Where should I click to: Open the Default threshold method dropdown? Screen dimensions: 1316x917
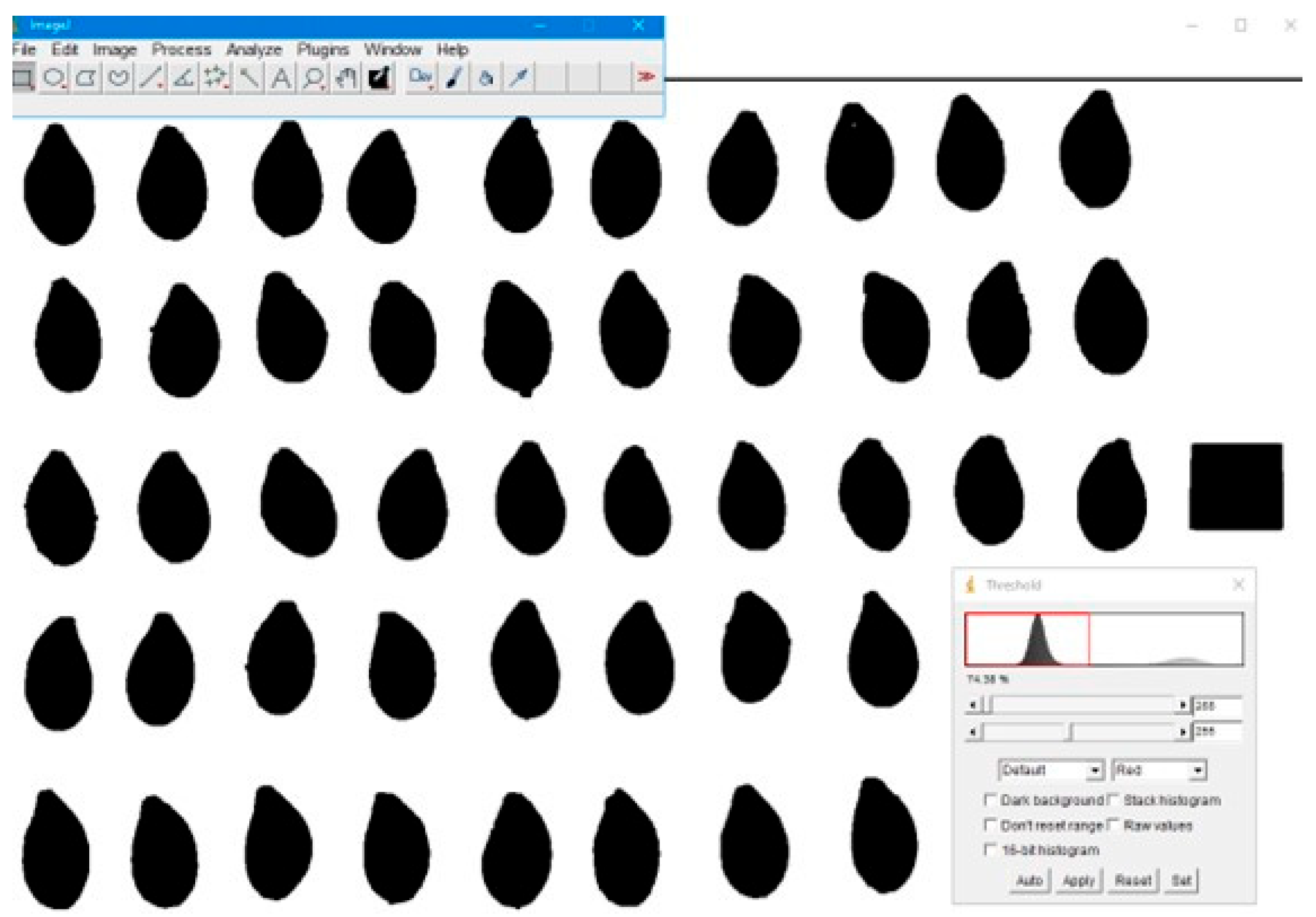pos(1050,770)
